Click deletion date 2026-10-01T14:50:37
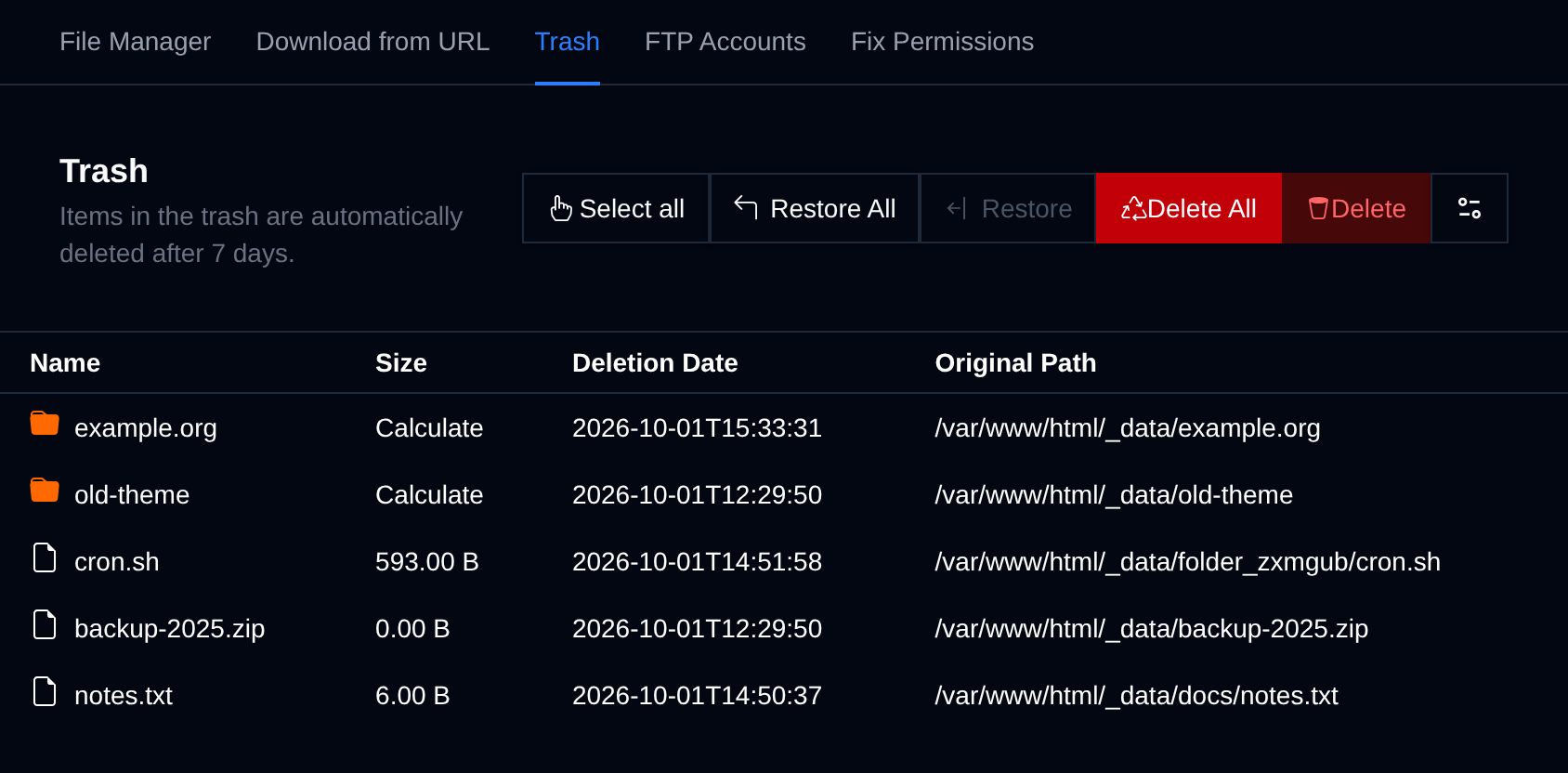This screenshot has height=773, width=1568. pyautogui.click(x=697, y=695)
